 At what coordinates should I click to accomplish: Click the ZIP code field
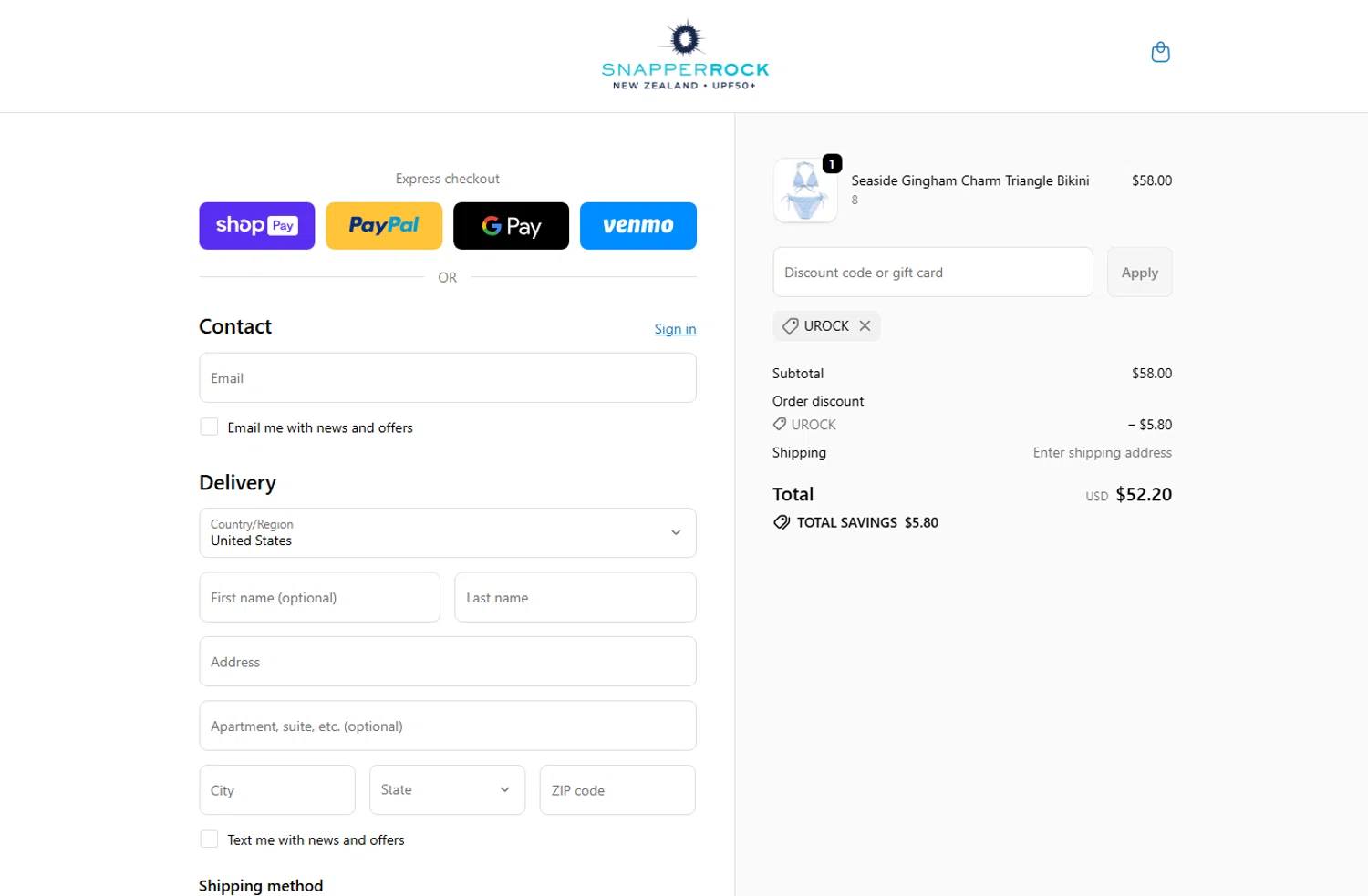coord(617,789)
